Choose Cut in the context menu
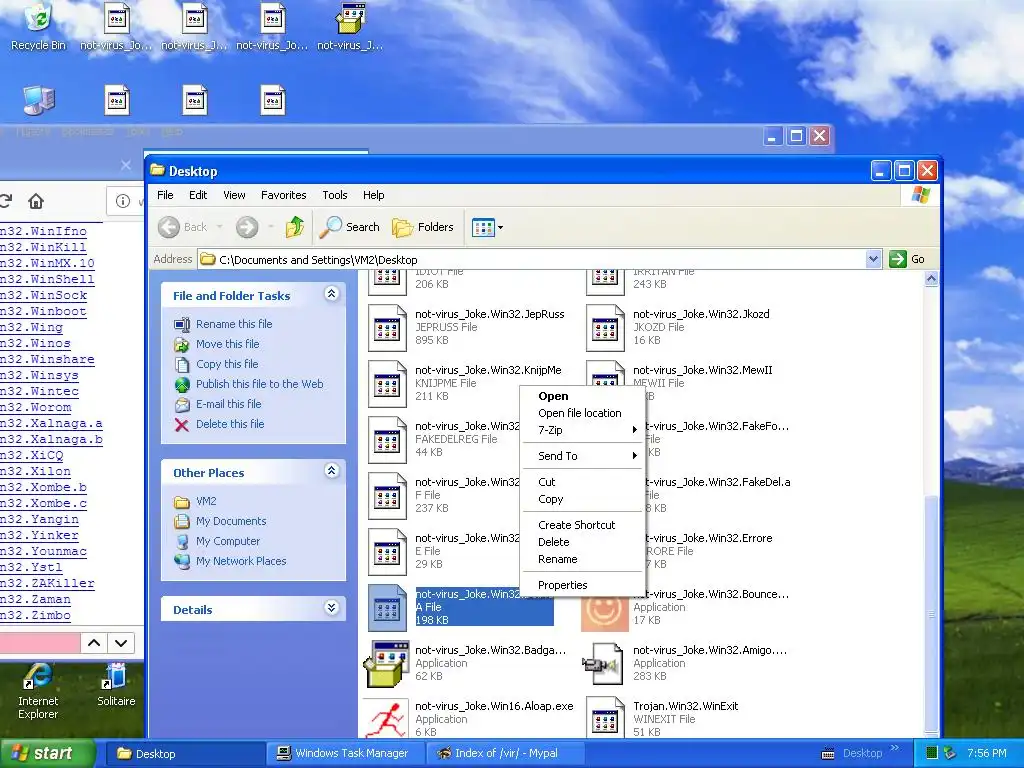The height and width of the screenshot is (768, 1024). click(583, 483)
